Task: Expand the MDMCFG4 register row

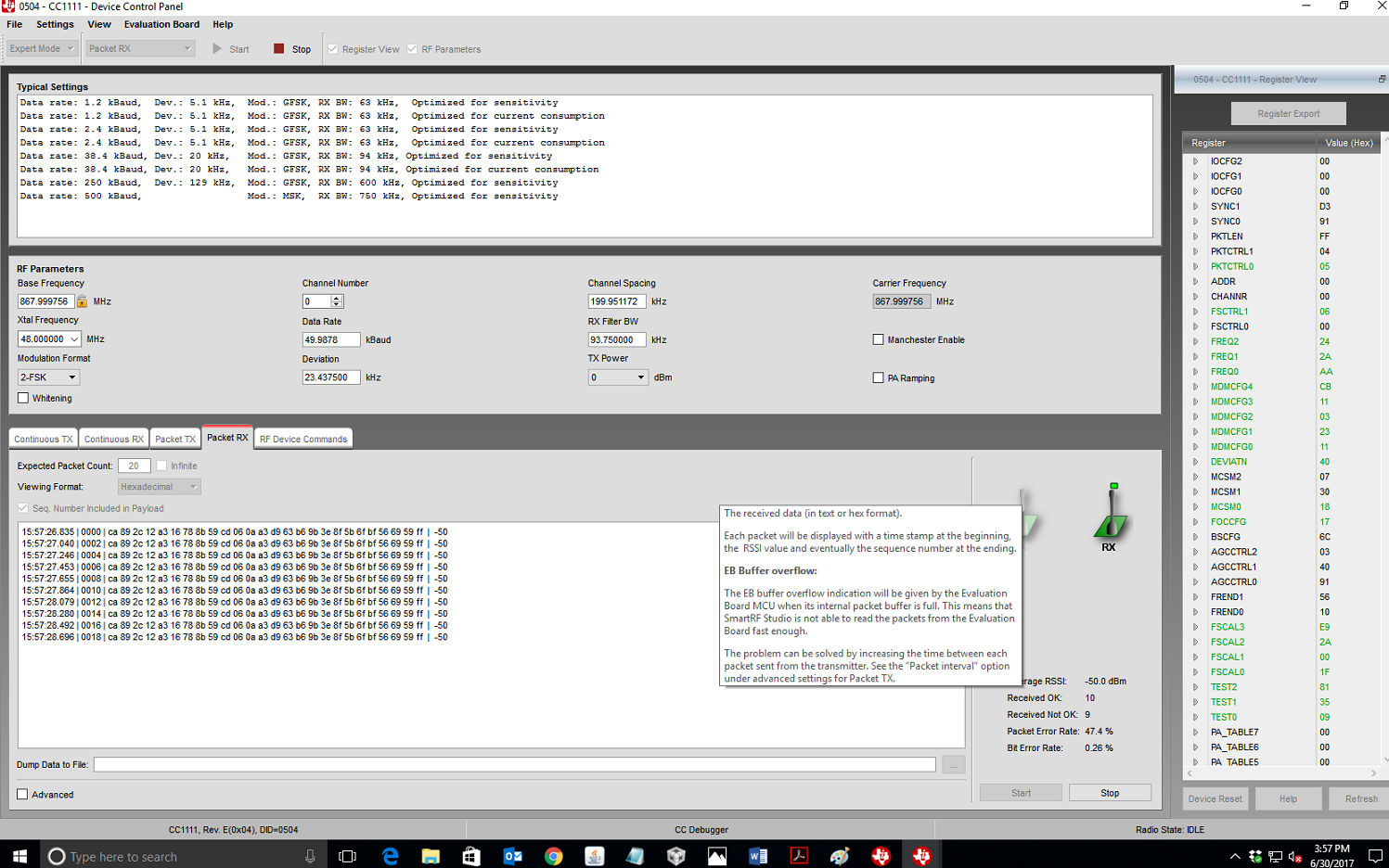Action: click(1195, 387)
